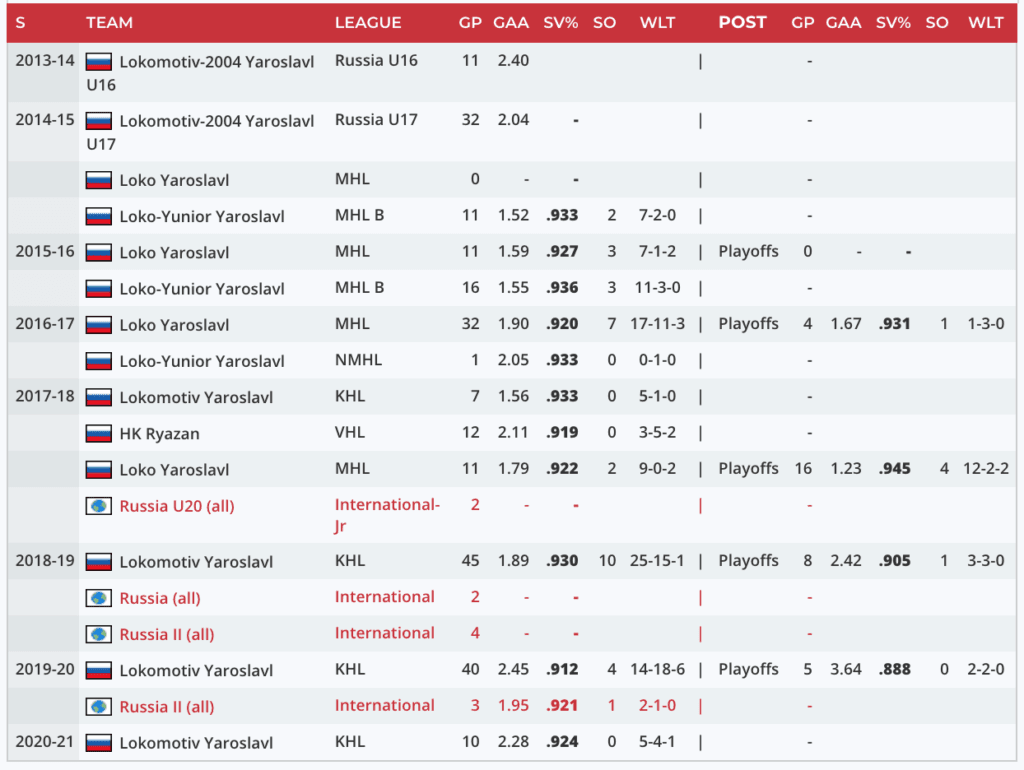Click flag for Lokomotiv Yaroslavl 2020-21 row
This screenshot has width=1024, height=770.
pos(98,743)
